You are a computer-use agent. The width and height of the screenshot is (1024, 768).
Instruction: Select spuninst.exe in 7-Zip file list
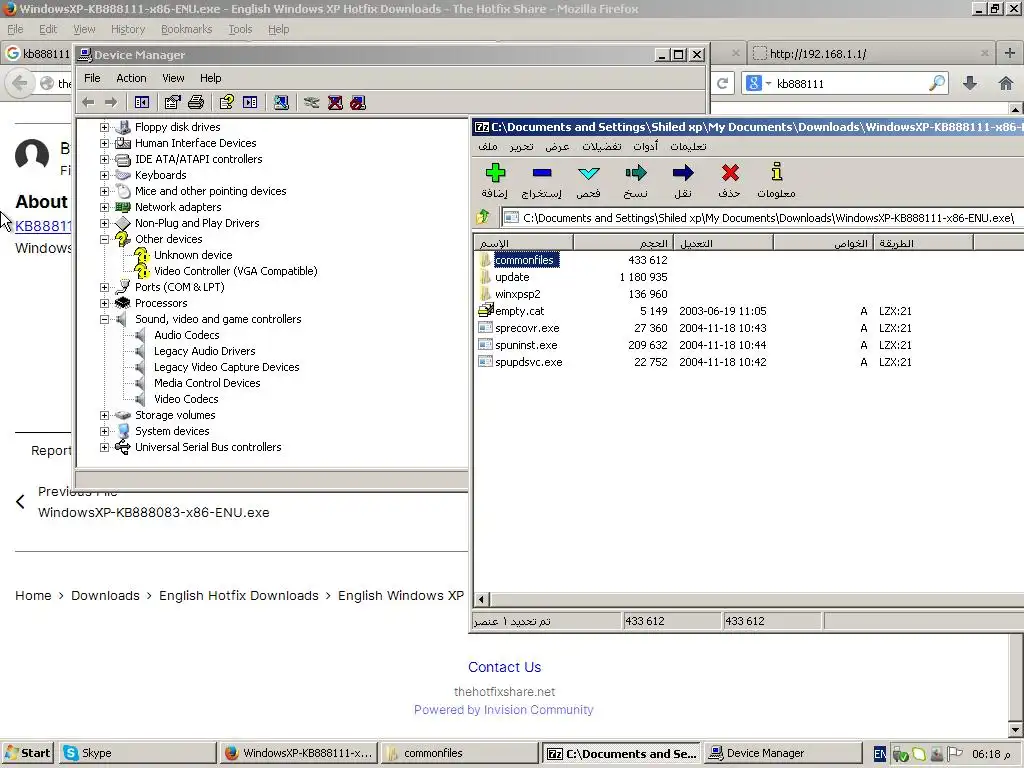(526, 345)
